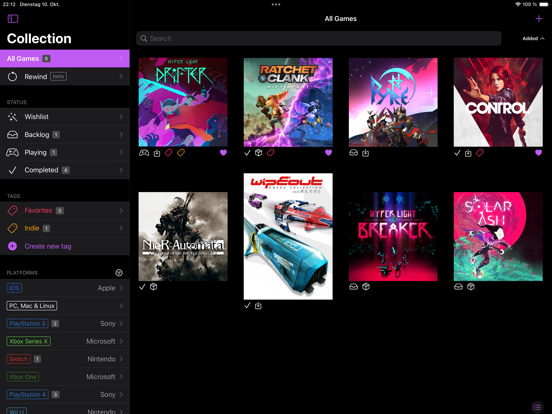Image resolution: width=552 pixels, height=414 pixels.
Task: Open the PlayStation 4 platform list
Action: (x=65, y=395)
